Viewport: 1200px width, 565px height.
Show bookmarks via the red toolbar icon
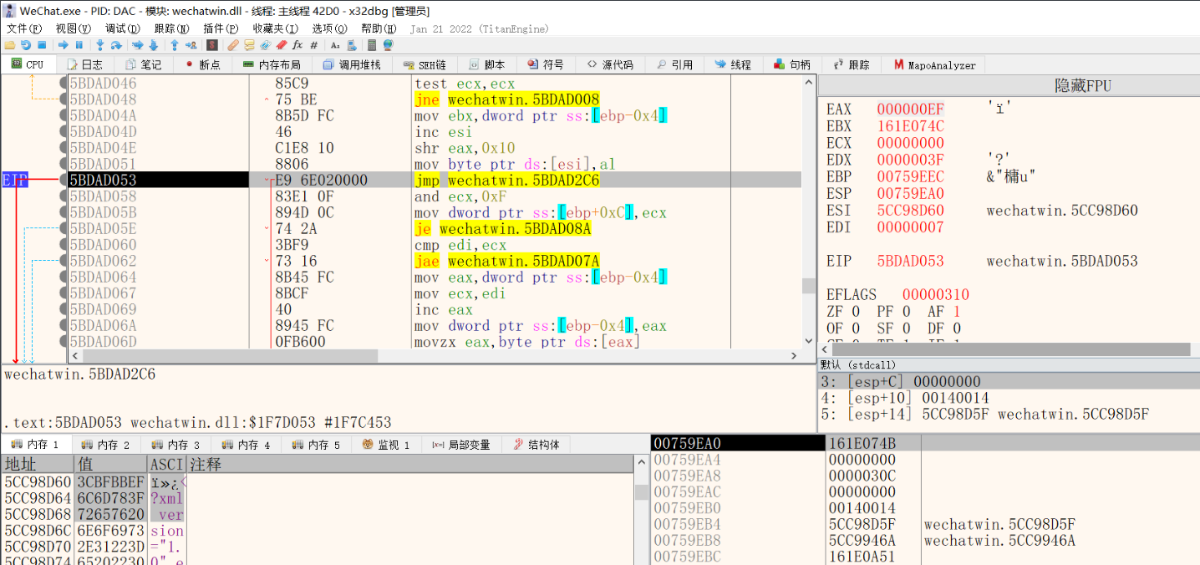[x=281, y=45]
